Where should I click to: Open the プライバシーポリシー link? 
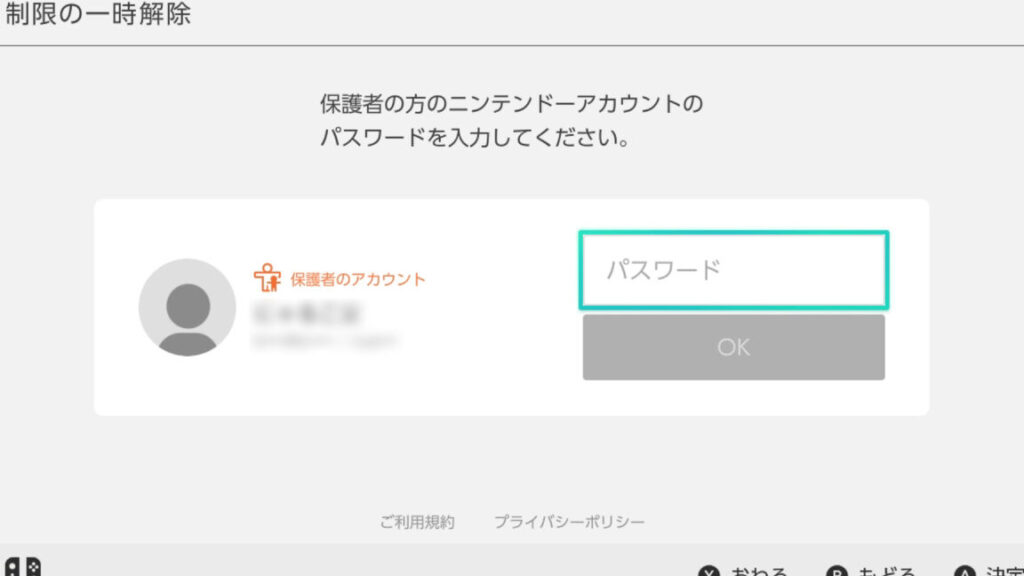coord(569,522)
